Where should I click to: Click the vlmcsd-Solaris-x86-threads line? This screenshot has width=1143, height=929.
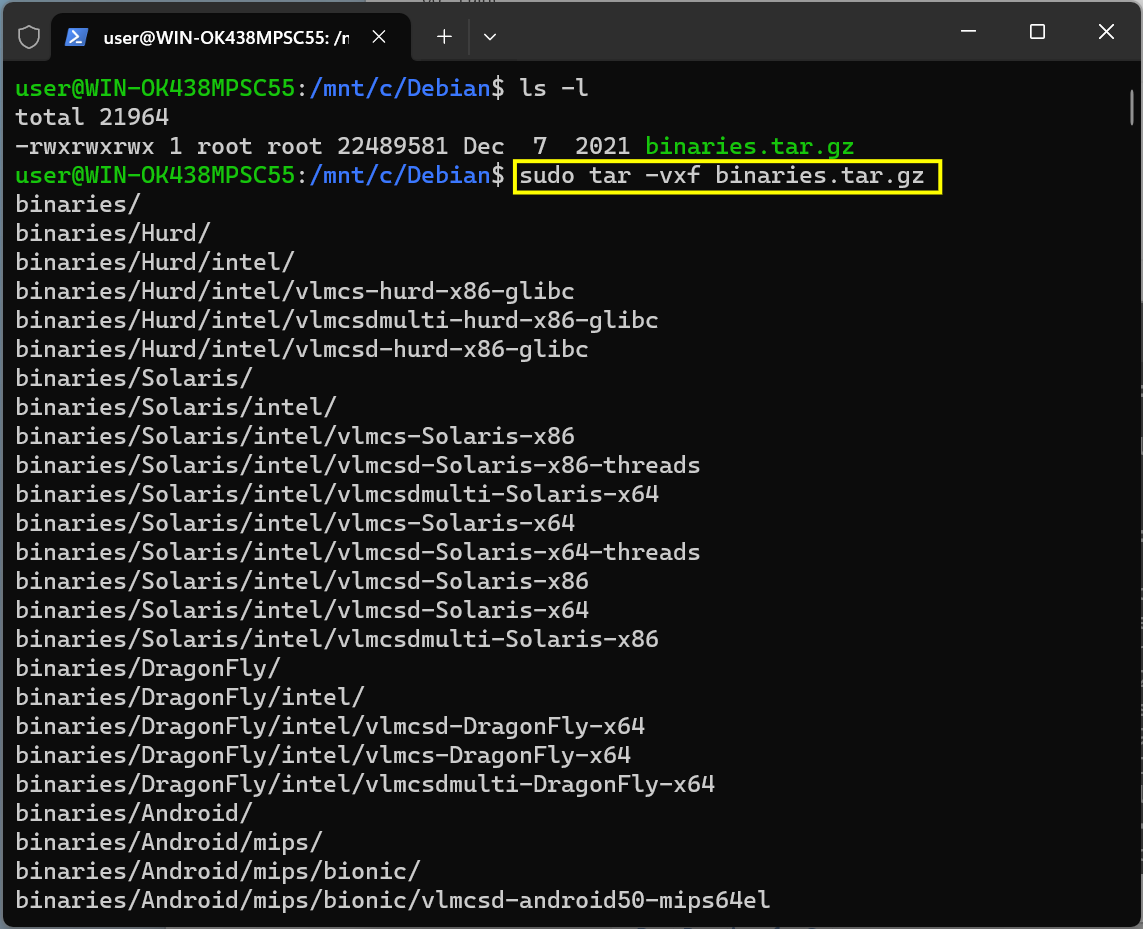click(358, 465)
